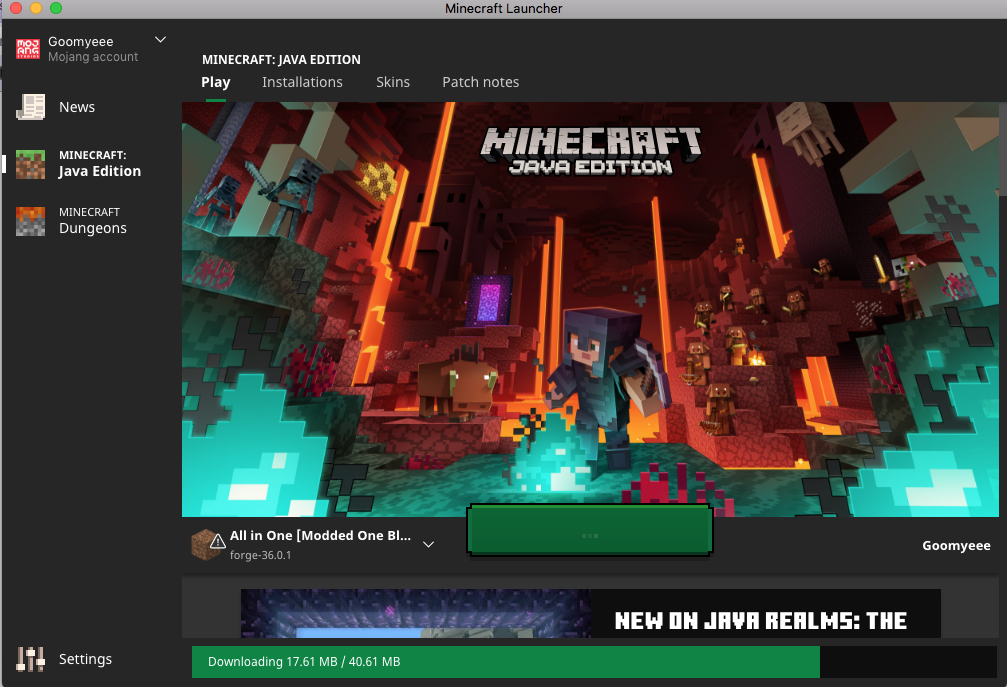The height and width of the screenshot is (687, 1007).
Task: Open the News section newspaper icon
Action: (x=31, y=107)
